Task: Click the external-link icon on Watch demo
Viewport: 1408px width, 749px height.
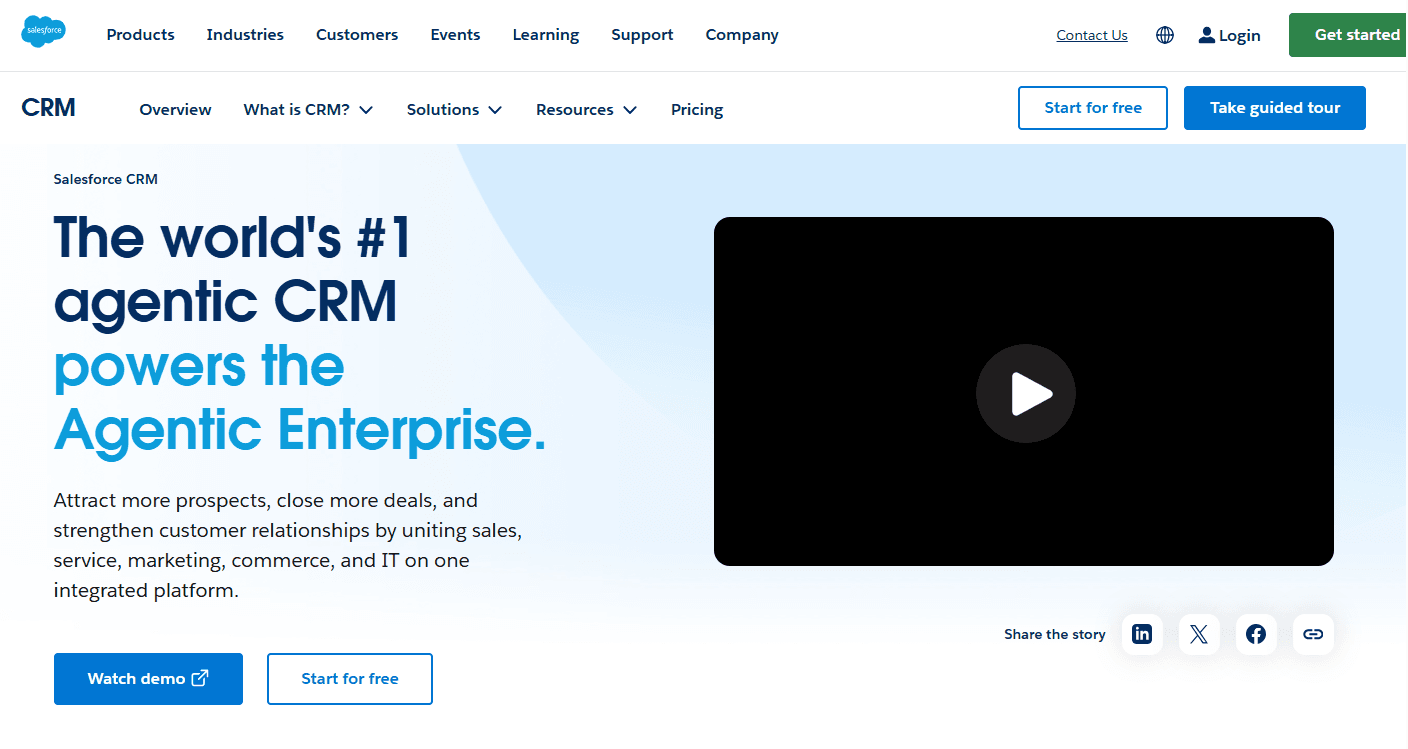Action: 200,678
